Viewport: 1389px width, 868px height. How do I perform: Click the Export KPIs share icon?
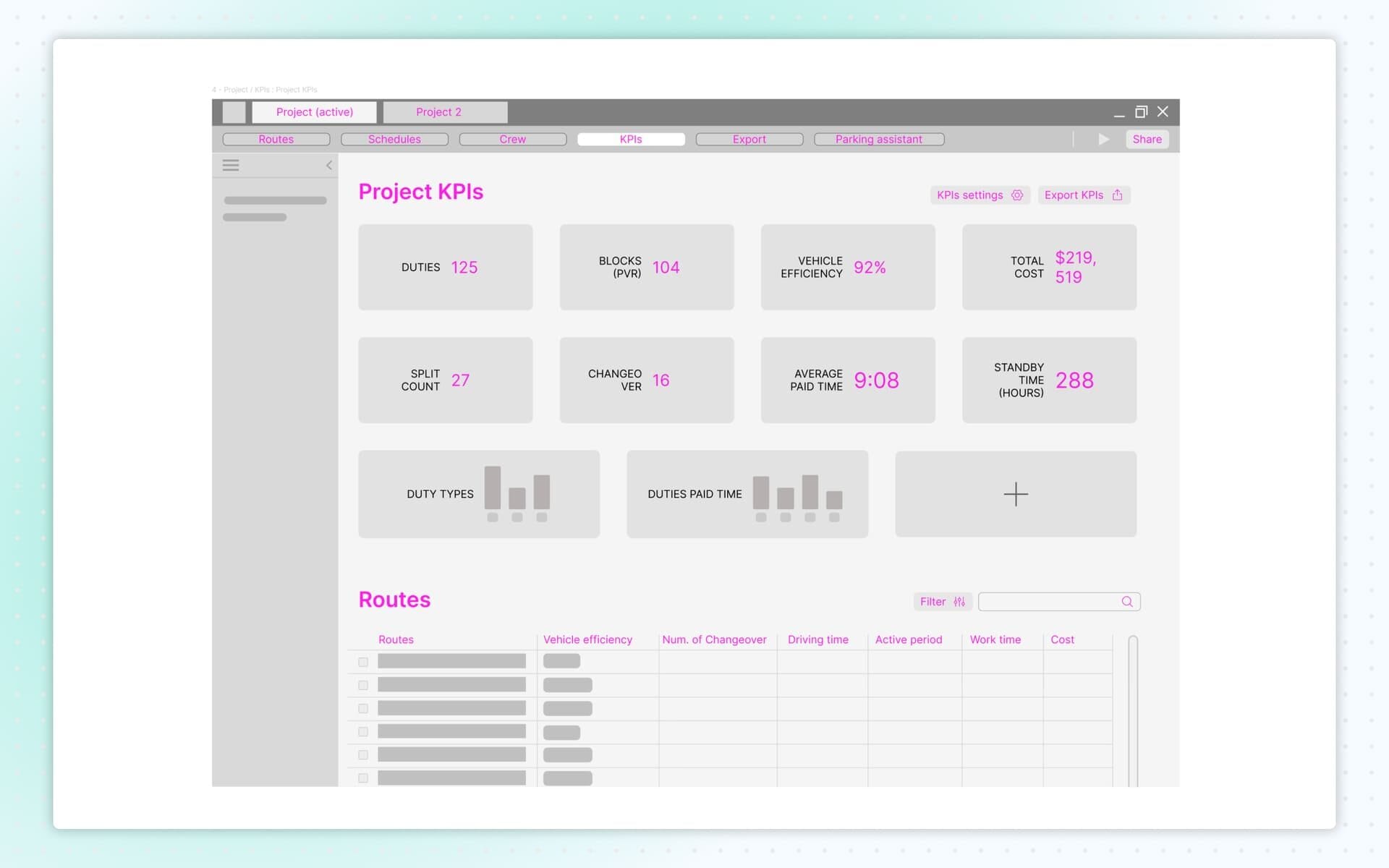[1118, 195]
